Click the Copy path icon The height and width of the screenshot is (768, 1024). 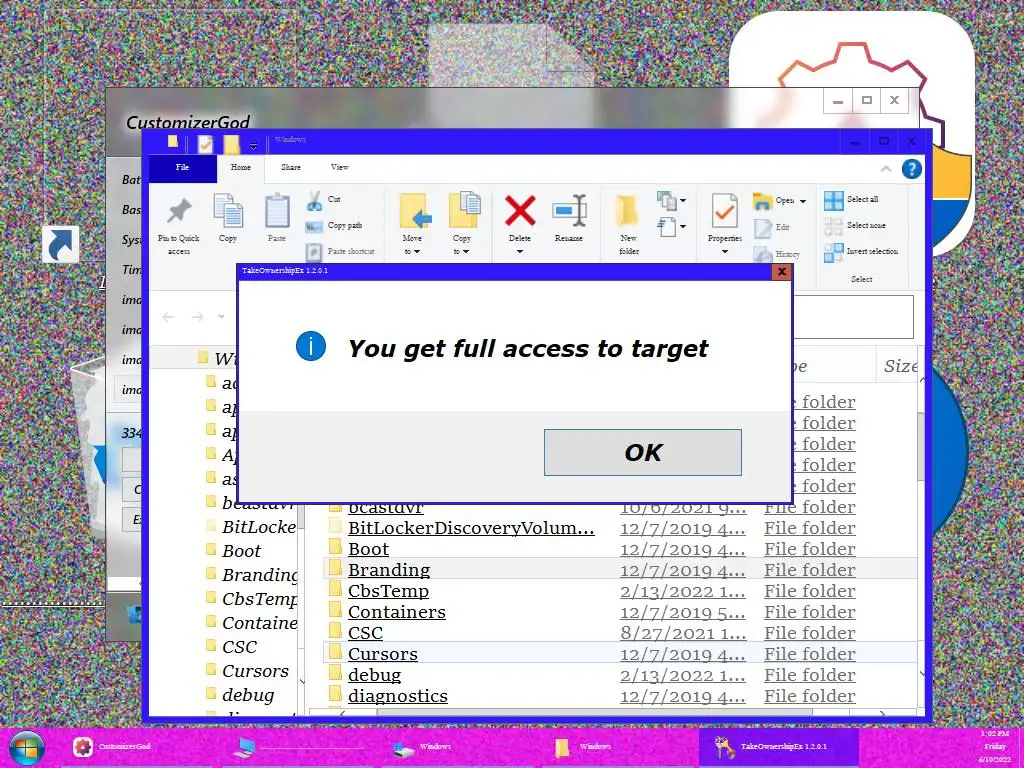314,226
